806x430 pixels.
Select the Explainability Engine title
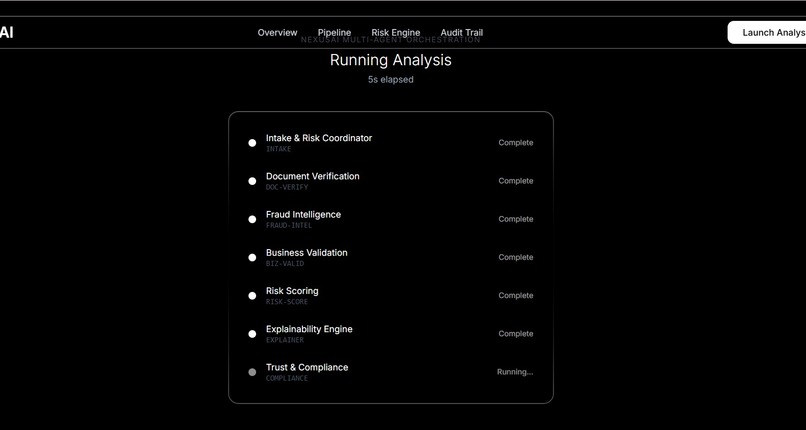(309, 329)
